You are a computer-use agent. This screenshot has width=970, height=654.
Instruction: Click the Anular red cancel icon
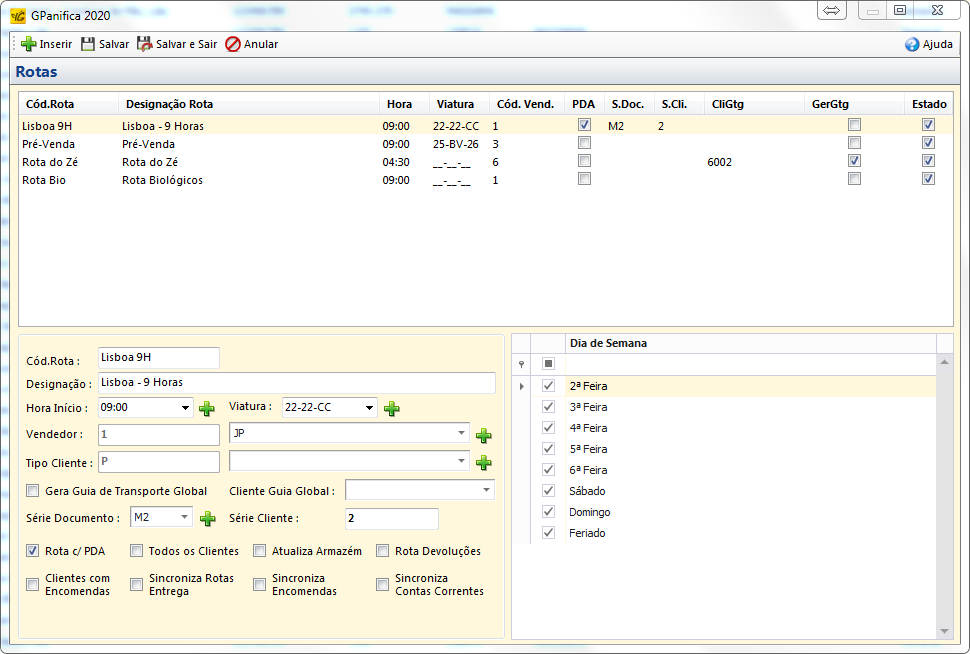click(x=233, y=44)
